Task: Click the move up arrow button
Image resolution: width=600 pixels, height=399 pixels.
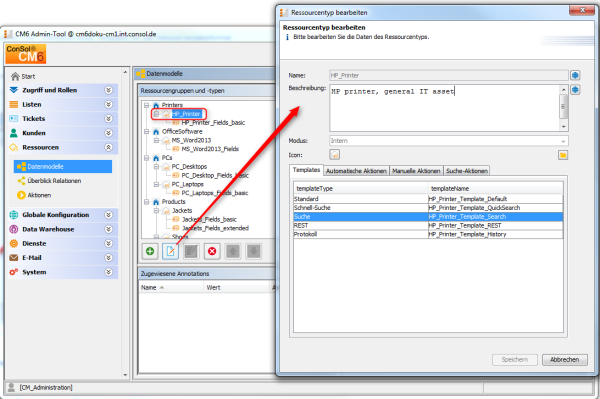Action: pos(233,251)
